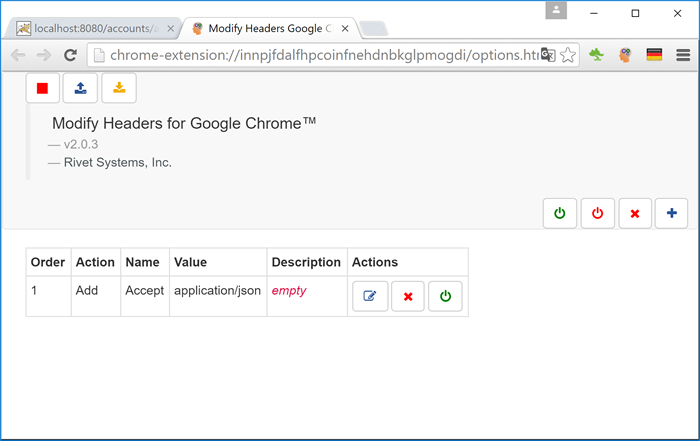Maximize the browser window
700x441 pixels.
[635, 13]
